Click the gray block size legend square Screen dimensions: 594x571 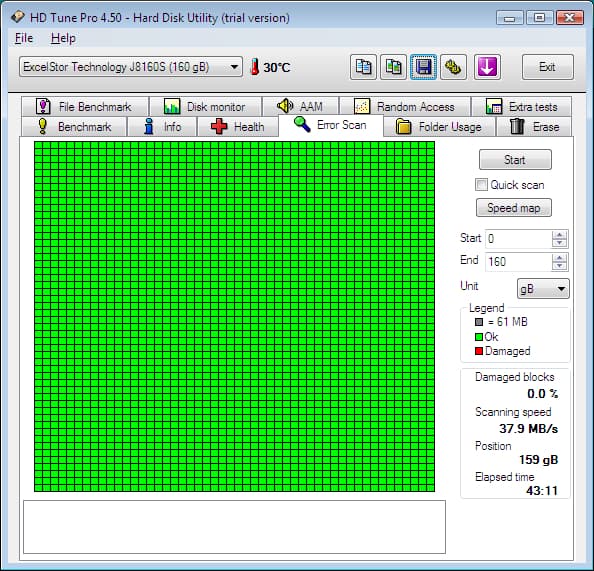(479, 322)
